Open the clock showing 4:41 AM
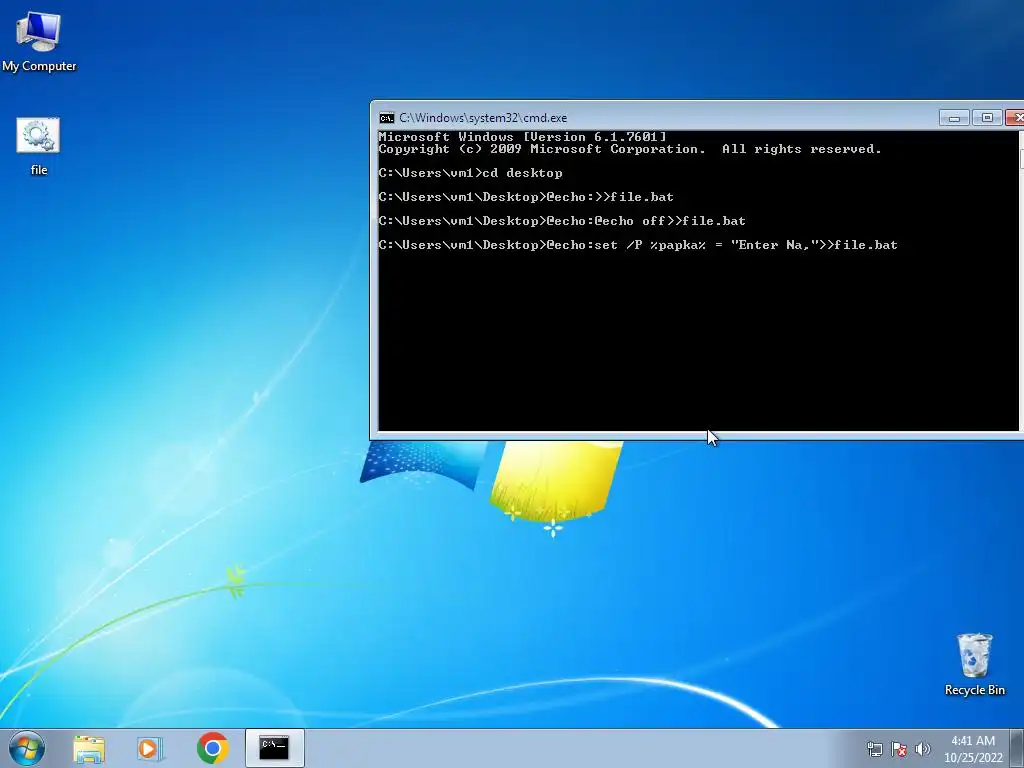 tap(972, 741)
